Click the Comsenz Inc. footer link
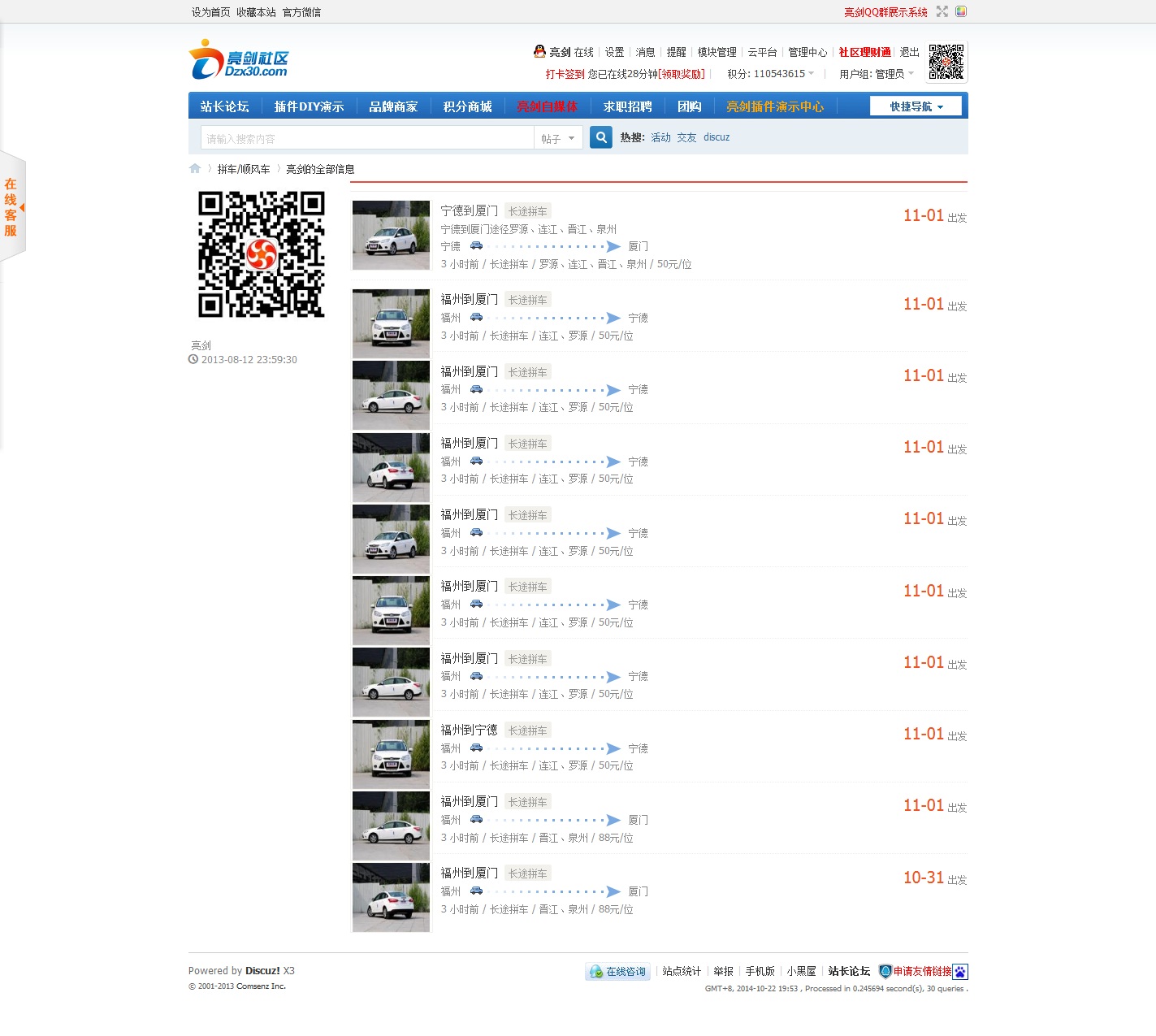 click(x=262, y=986)
